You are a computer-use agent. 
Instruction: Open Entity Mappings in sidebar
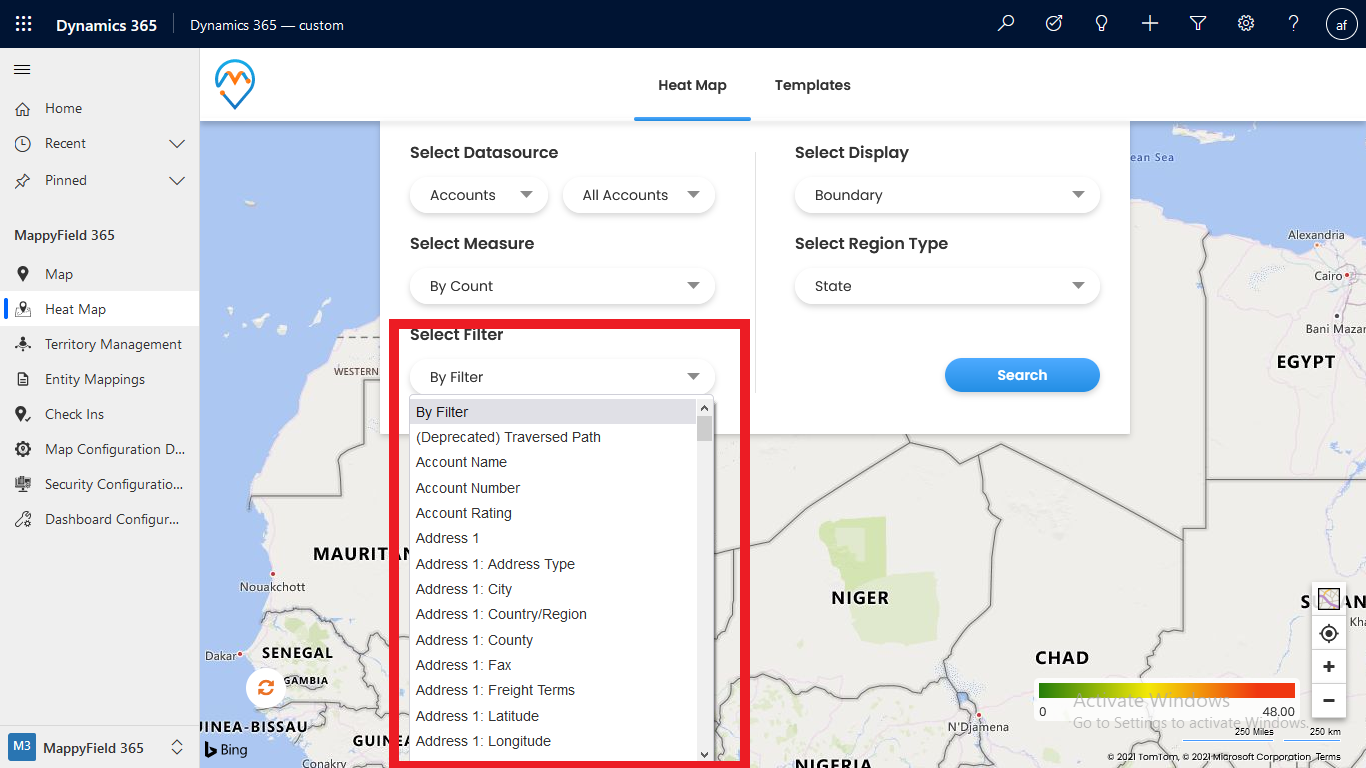99,379
